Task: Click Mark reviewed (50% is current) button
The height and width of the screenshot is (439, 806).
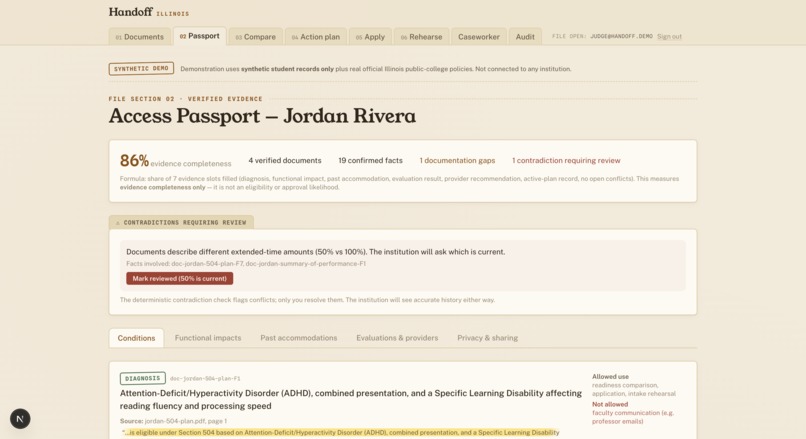Action: point(179,278)
